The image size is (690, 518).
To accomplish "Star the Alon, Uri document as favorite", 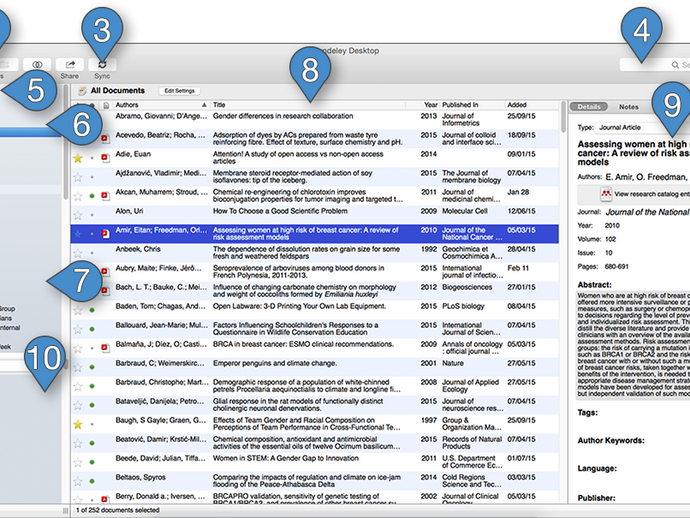I will [x=78, y=215].
